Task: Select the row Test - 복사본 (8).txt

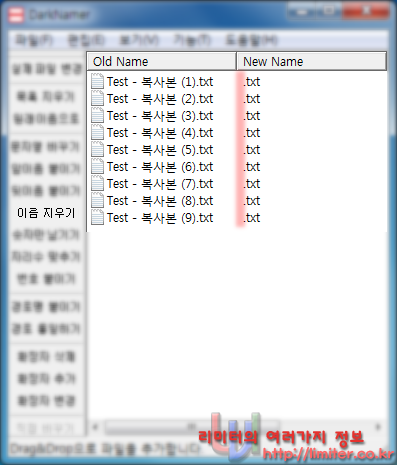Action: click(x=237, y=201)
